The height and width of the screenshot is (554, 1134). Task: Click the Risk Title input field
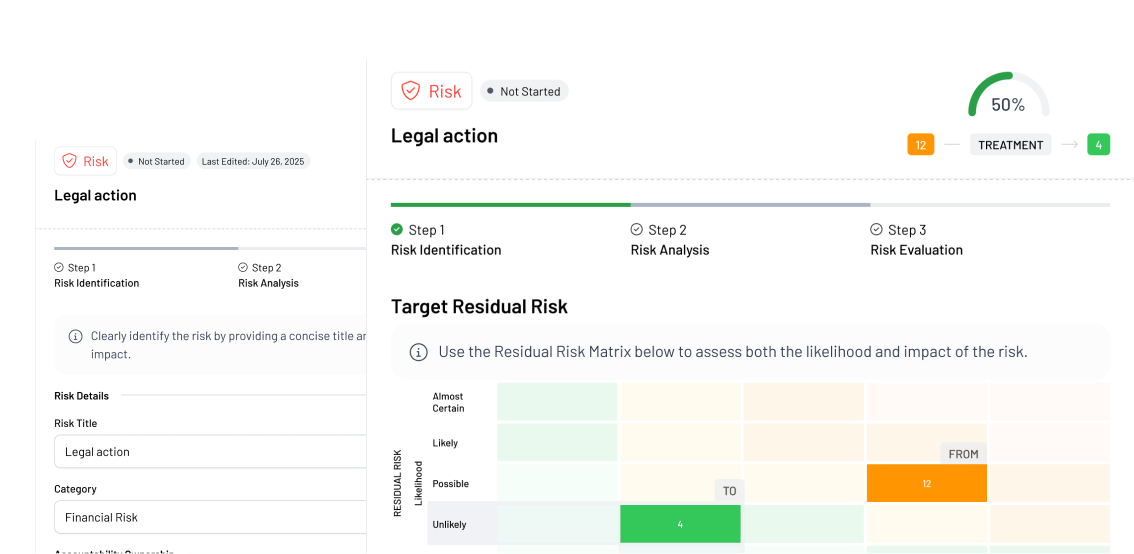[210, 452]
